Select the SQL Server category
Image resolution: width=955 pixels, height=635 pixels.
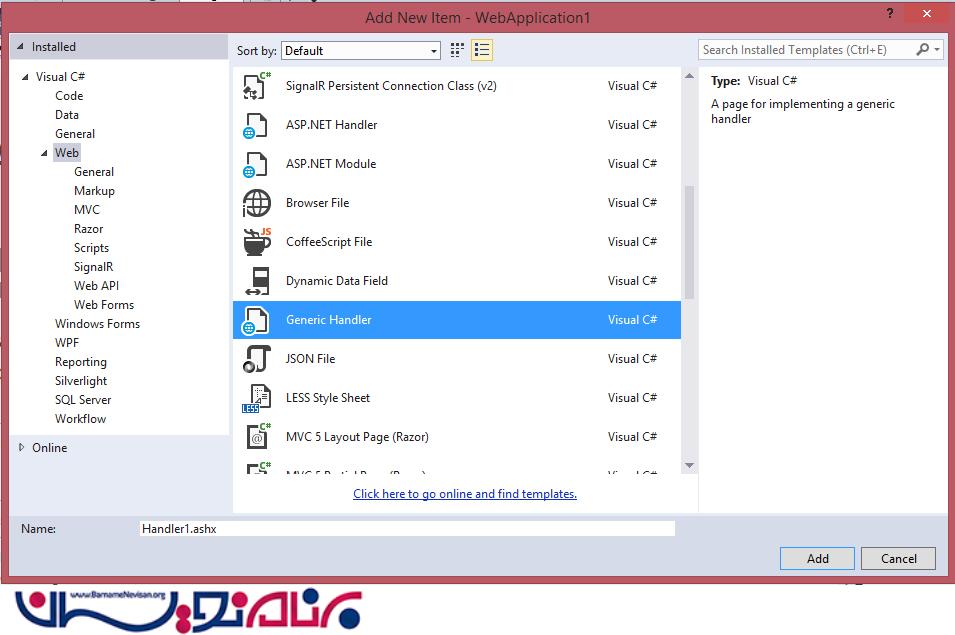pyautogui.click(x=83, y=399)
